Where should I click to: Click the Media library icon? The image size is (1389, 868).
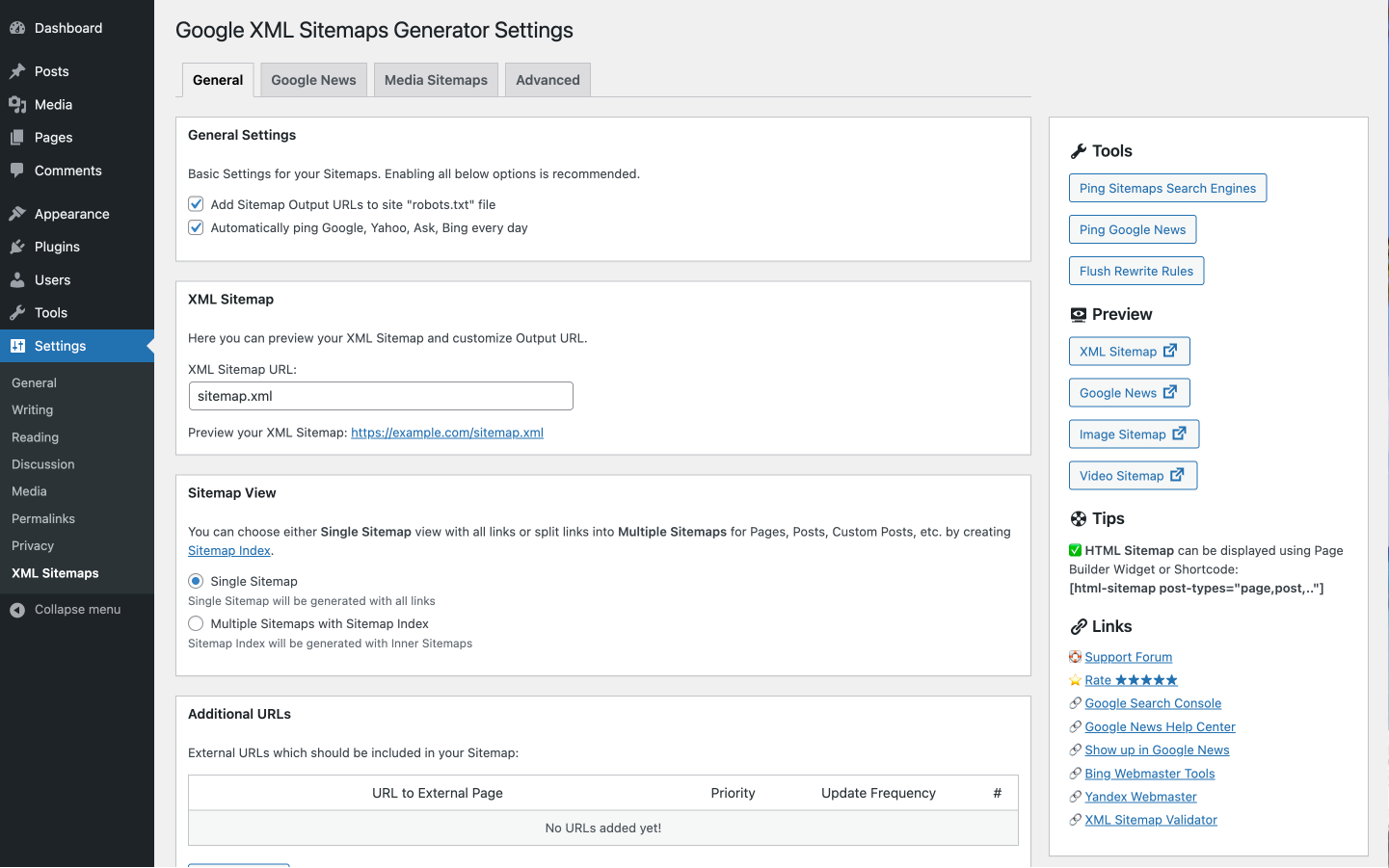click(17, 104)
